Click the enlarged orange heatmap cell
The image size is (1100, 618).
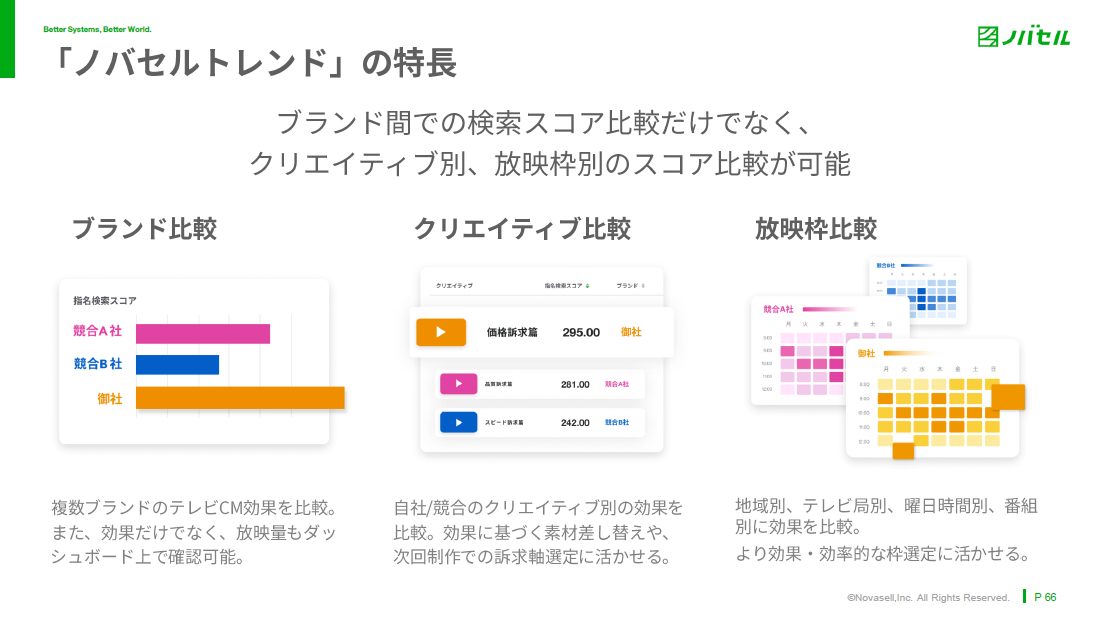(1008, 397)
